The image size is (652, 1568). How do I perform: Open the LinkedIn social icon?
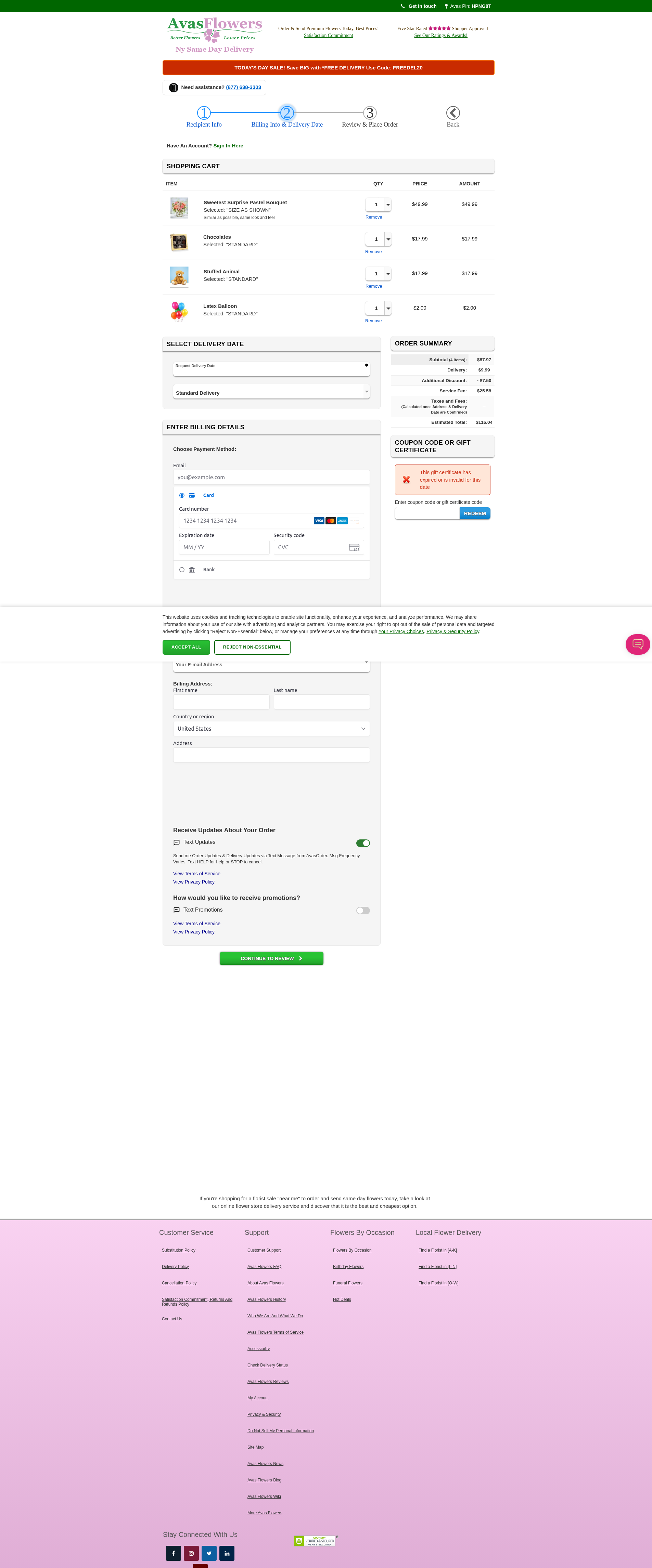[227, 1553]
